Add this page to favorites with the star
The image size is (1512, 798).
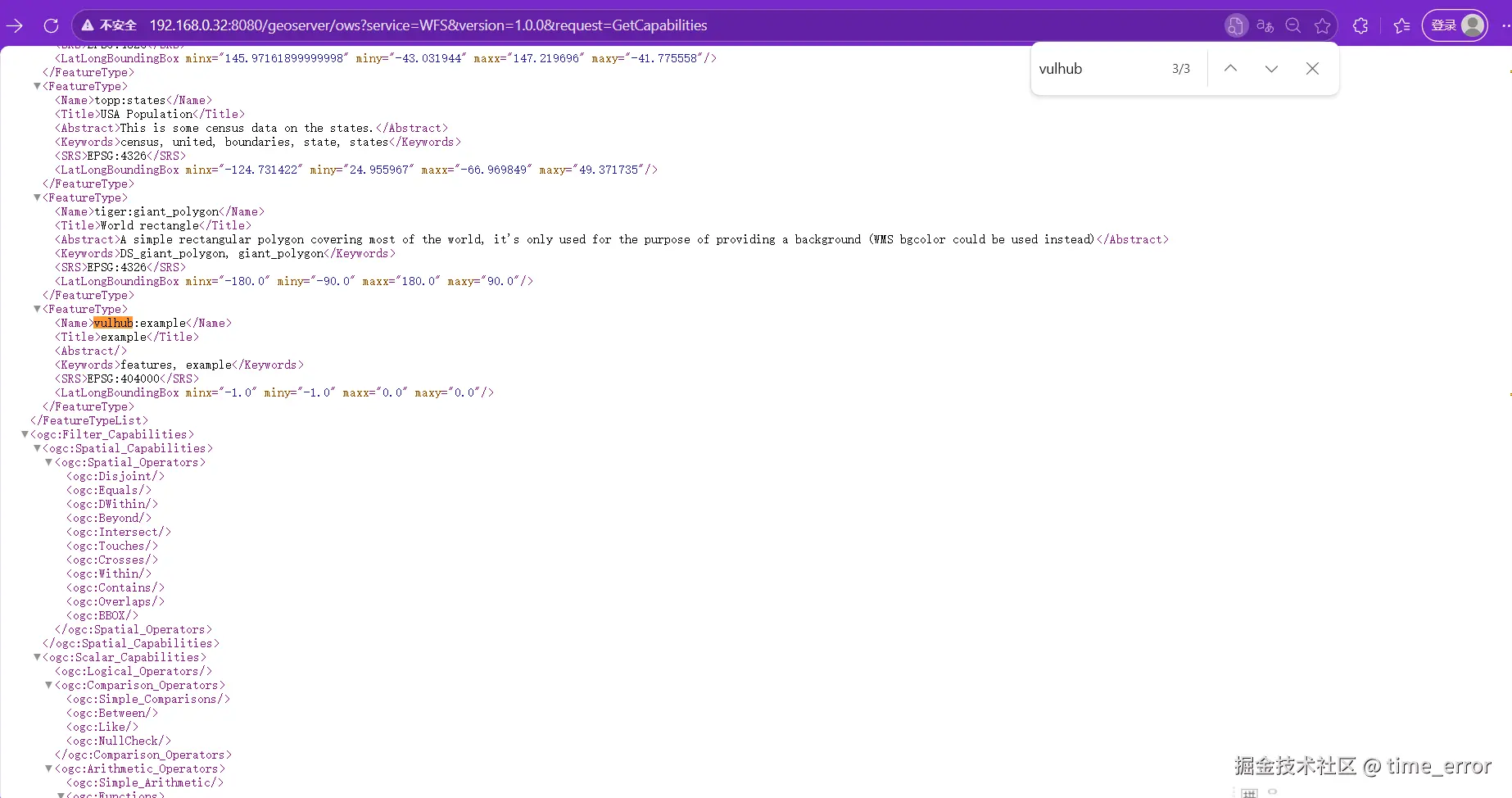(1323, 25)
